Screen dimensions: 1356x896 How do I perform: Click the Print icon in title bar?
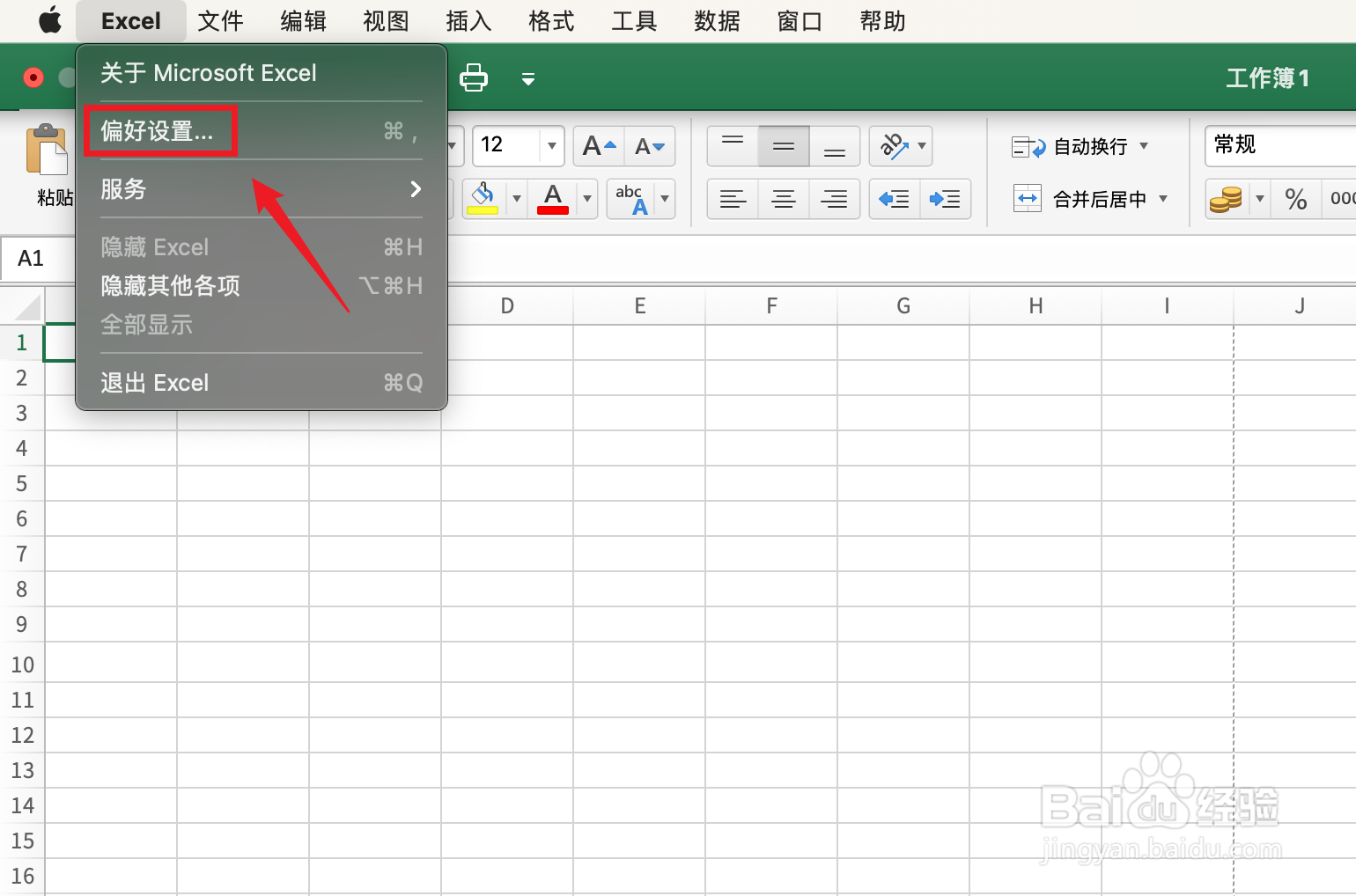[x=474, y=77]
